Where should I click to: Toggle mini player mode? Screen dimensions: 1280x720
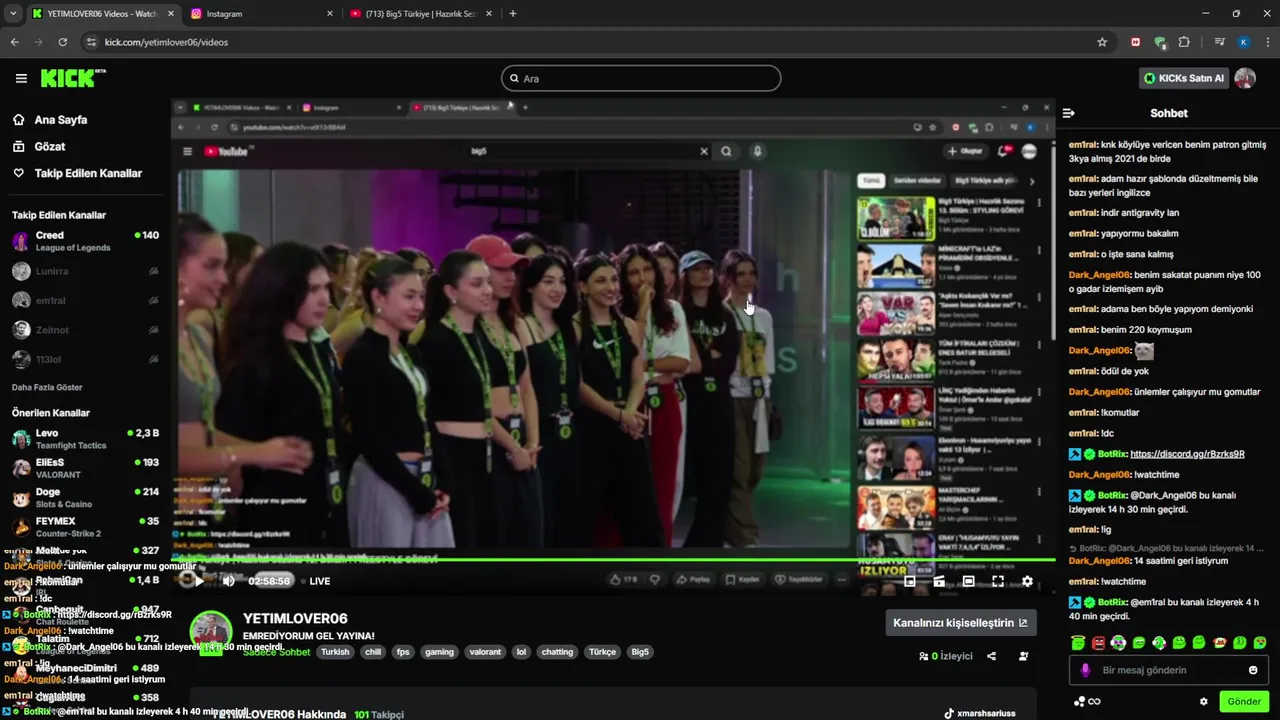tap(910, 581)
